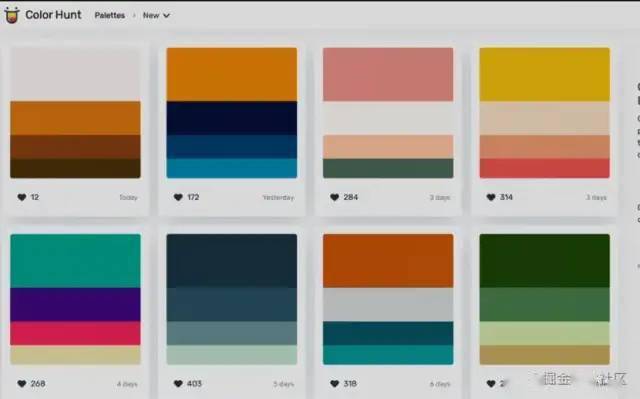Click the teal green swatch above purple
Viewport: 640px width, 399px height.
[76, 261]
